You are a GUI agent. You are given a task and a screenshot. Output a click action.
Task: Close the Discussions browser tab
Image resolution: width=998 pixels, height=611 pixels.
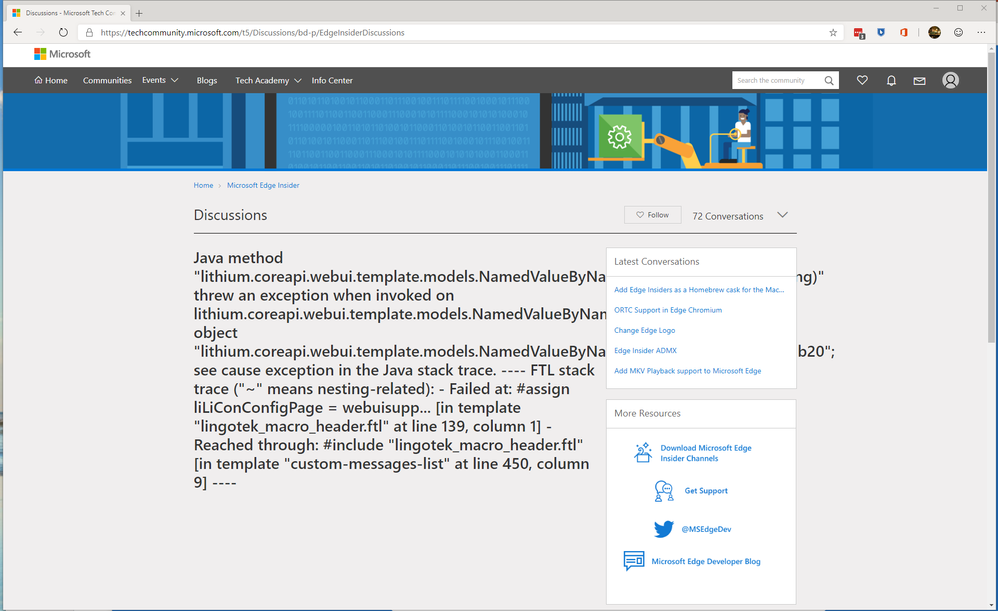pos(123,13)
